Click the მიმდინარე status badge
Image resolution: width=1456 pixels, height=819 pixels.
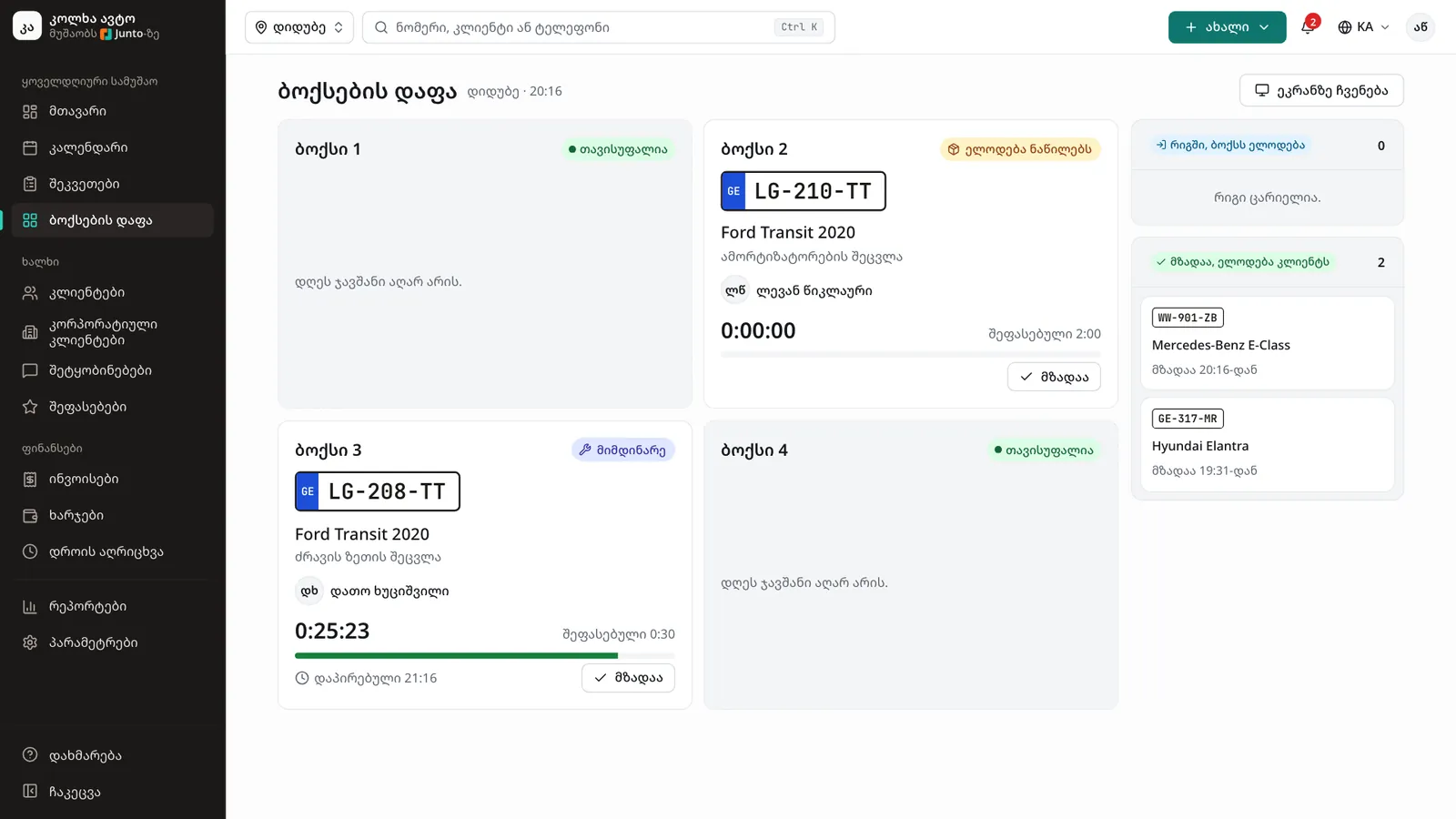click(x=623, y=450)
